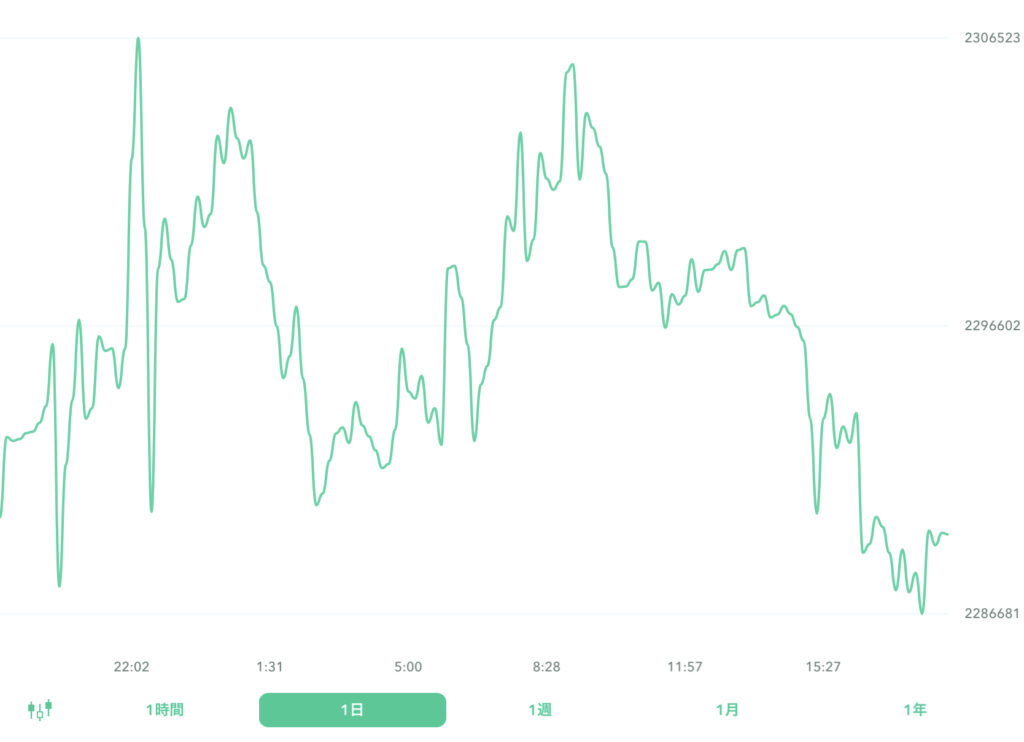Click the 22:02 time axis label

point(131,667)
